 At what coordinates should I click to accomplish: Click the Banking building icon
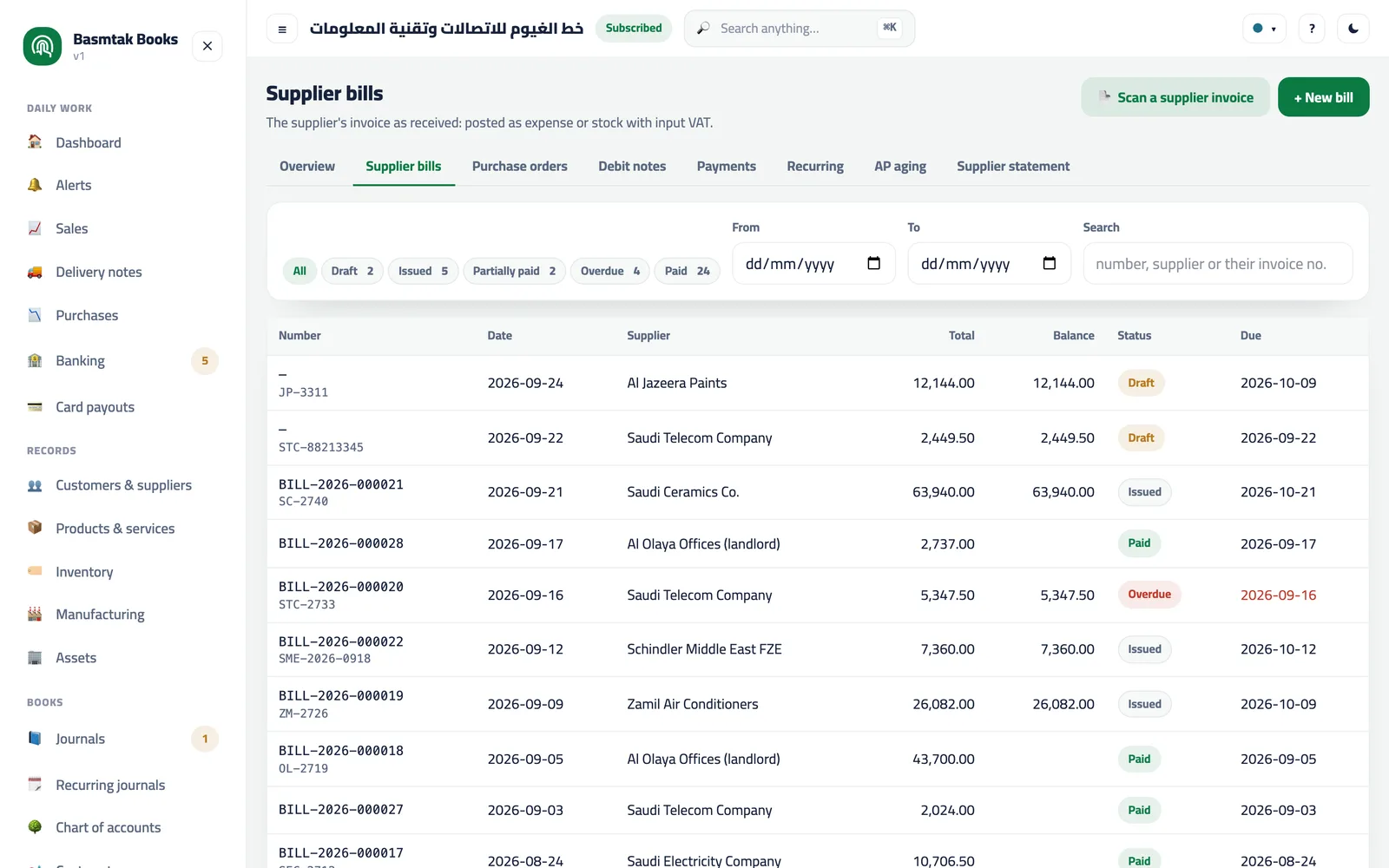pyautogui.click(x=35, y=360)
